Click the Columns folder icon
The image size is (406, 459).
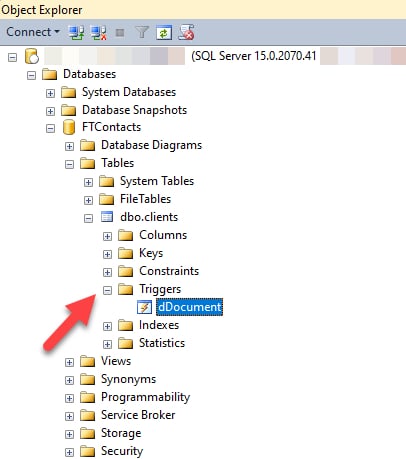125,235
